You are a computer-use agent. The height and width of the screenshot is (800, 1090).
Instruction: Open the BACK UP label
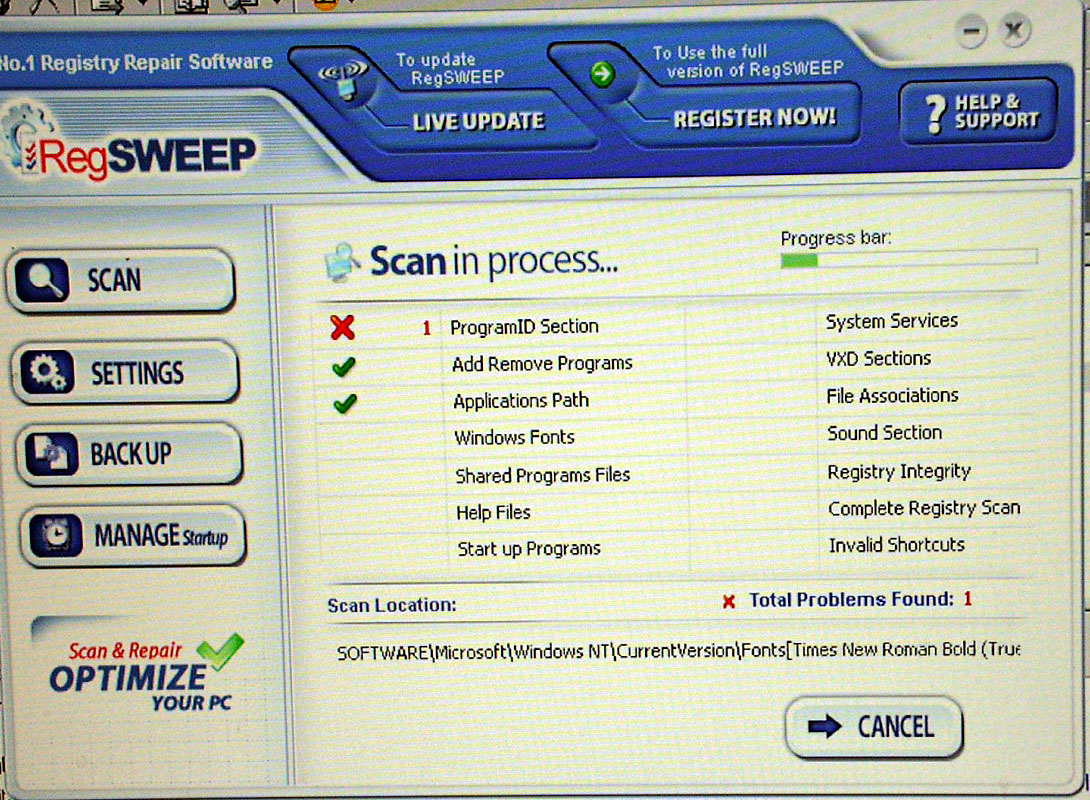coord(131,454)
